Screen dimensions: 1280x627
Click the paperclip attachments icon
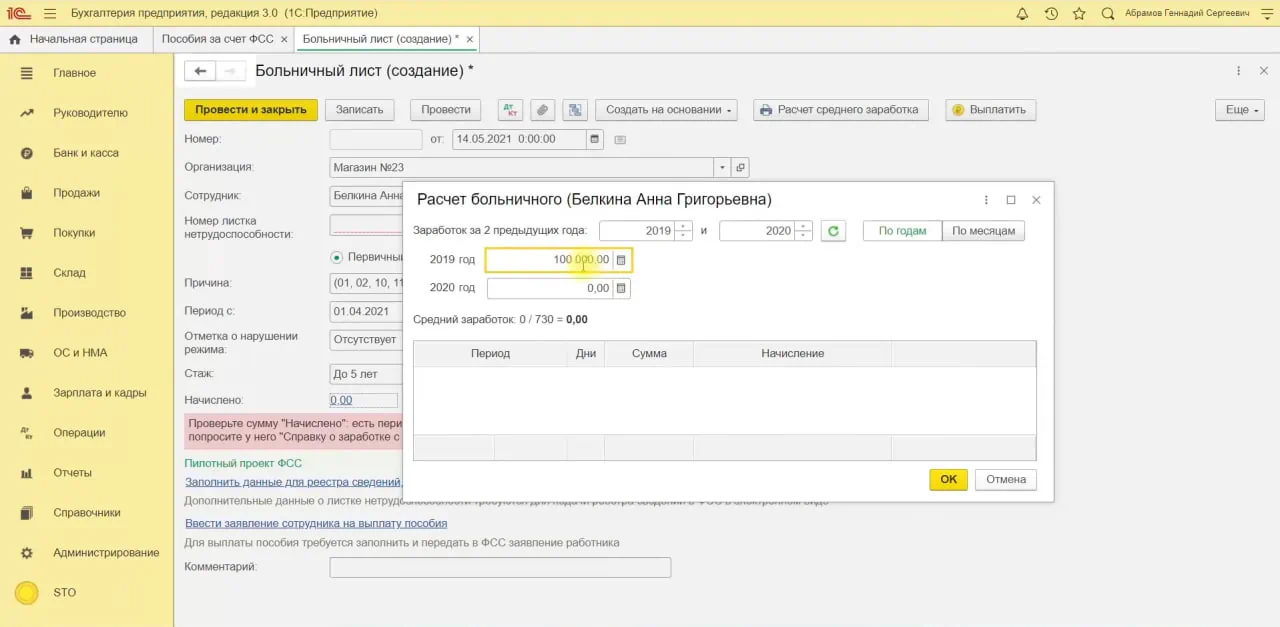click(541, 110)
